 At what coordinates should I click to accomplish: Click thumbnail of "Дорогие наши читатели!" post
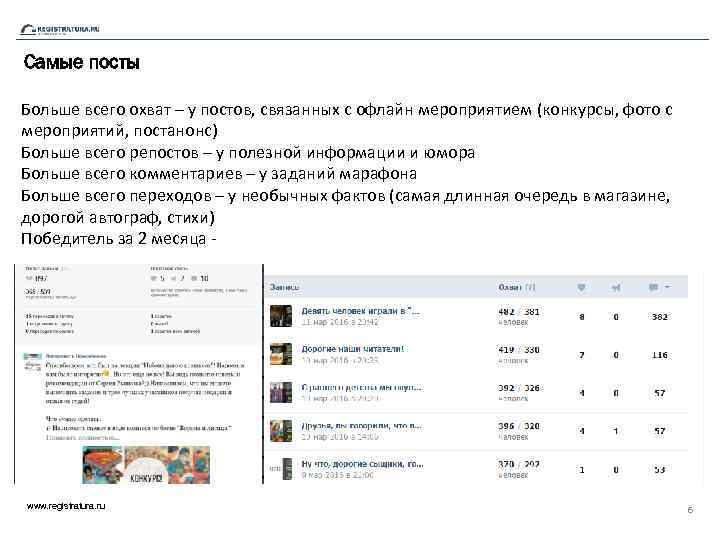tap(281, 354)
